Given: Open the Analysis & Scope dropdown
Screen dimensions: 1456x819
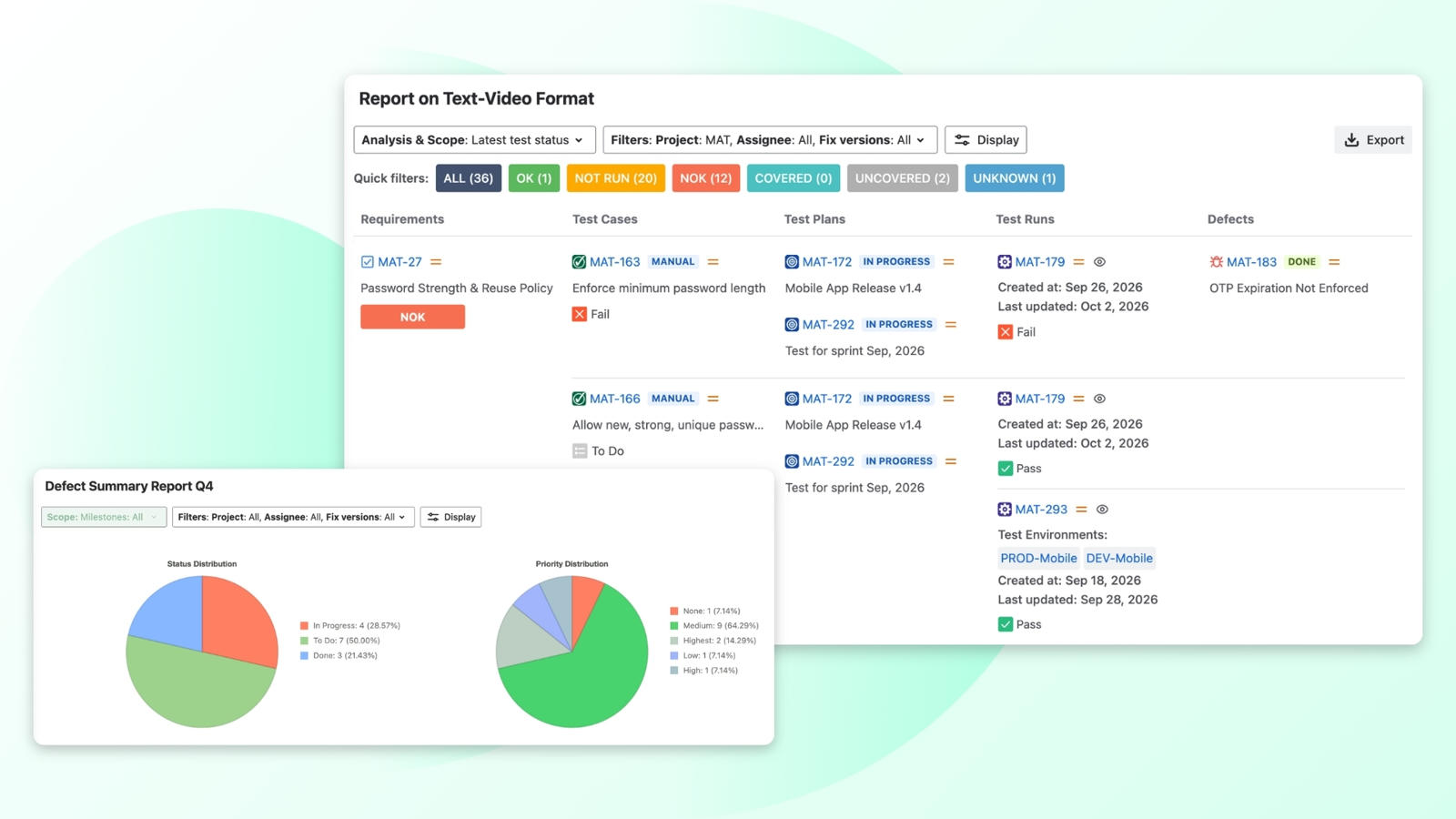Looking at the screenshot, I should (x=475, y=140).
